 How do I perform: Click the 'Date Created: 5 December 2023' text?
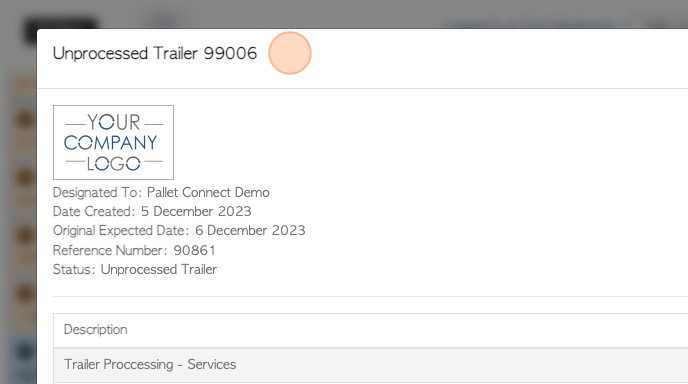(x=152, y=211)
